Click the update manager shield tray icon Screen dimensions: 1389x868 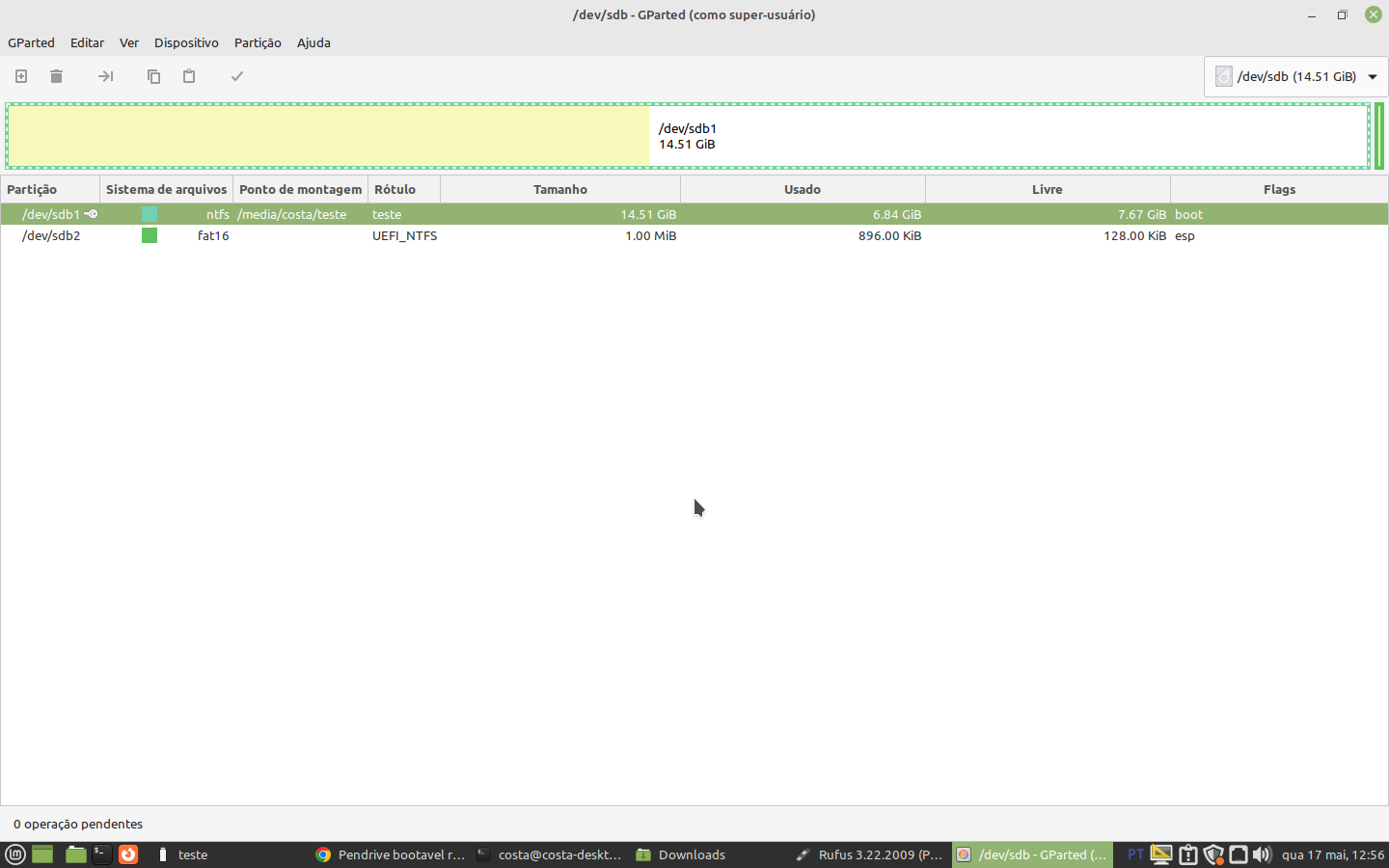click(1213, 854)
